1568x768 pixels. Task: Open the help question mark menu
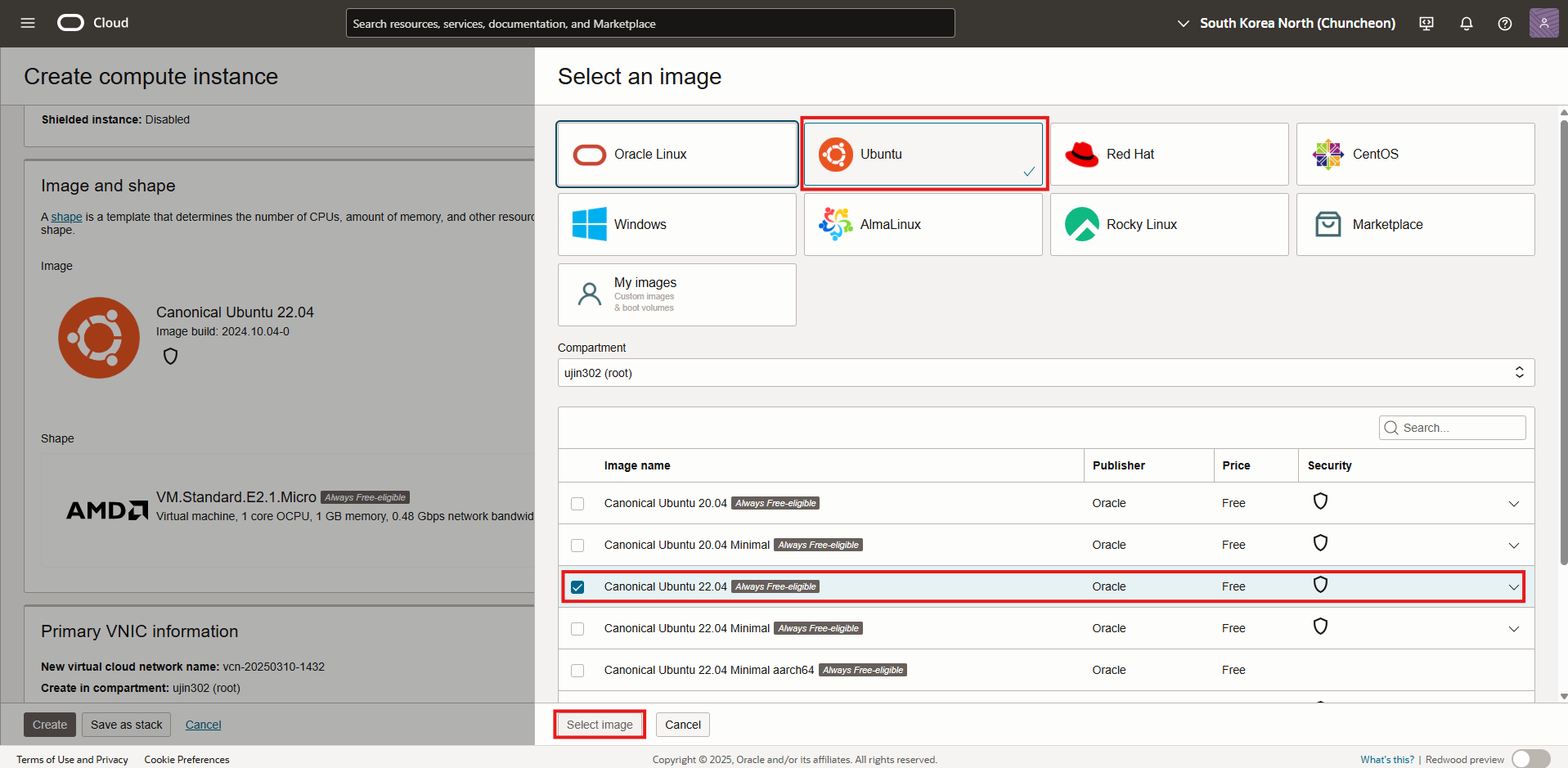tap(1505, 24)
